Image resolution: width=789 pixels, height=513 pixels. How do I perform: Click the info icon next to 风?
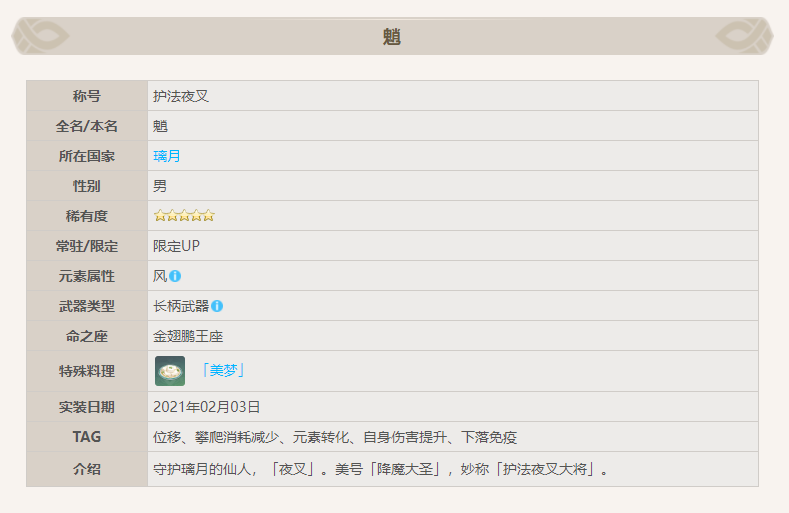click(175, 276)
